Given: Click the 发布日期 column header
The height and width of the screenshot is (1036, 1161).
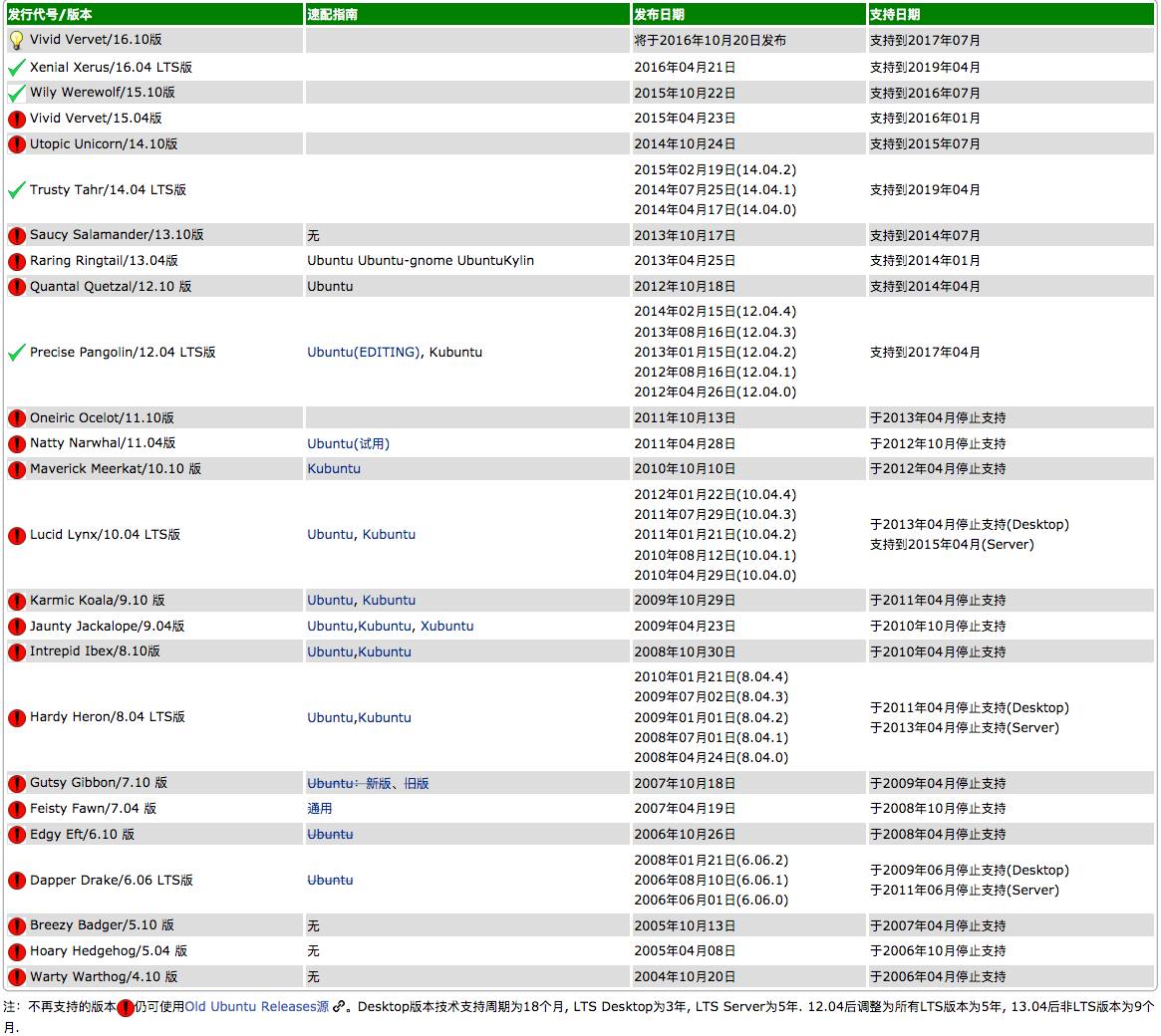Looking at the screenshot, I should (659, 15).
